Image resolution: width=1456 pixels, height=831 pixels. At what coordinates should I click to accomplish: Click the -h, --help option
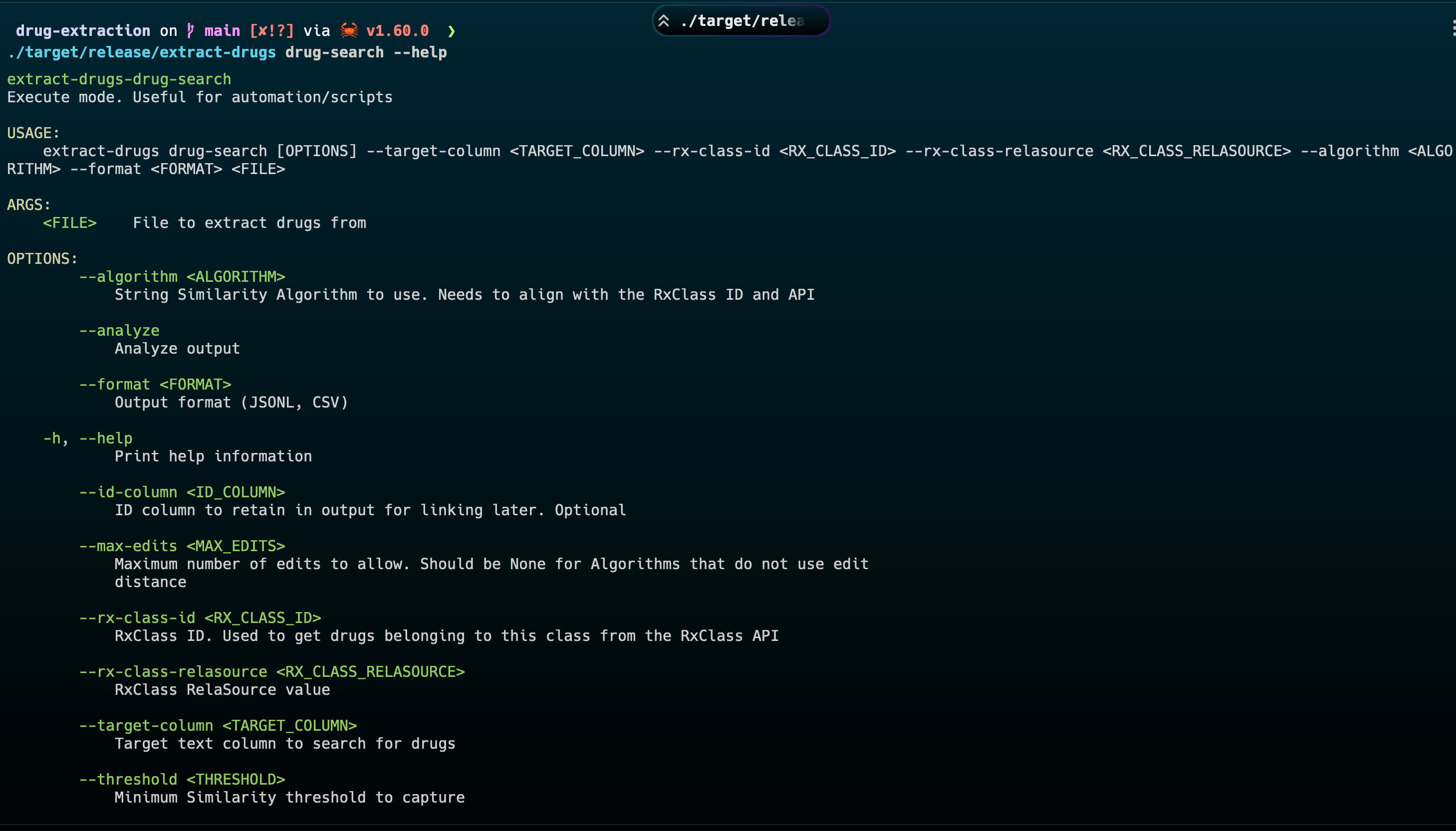pos(88,438)
